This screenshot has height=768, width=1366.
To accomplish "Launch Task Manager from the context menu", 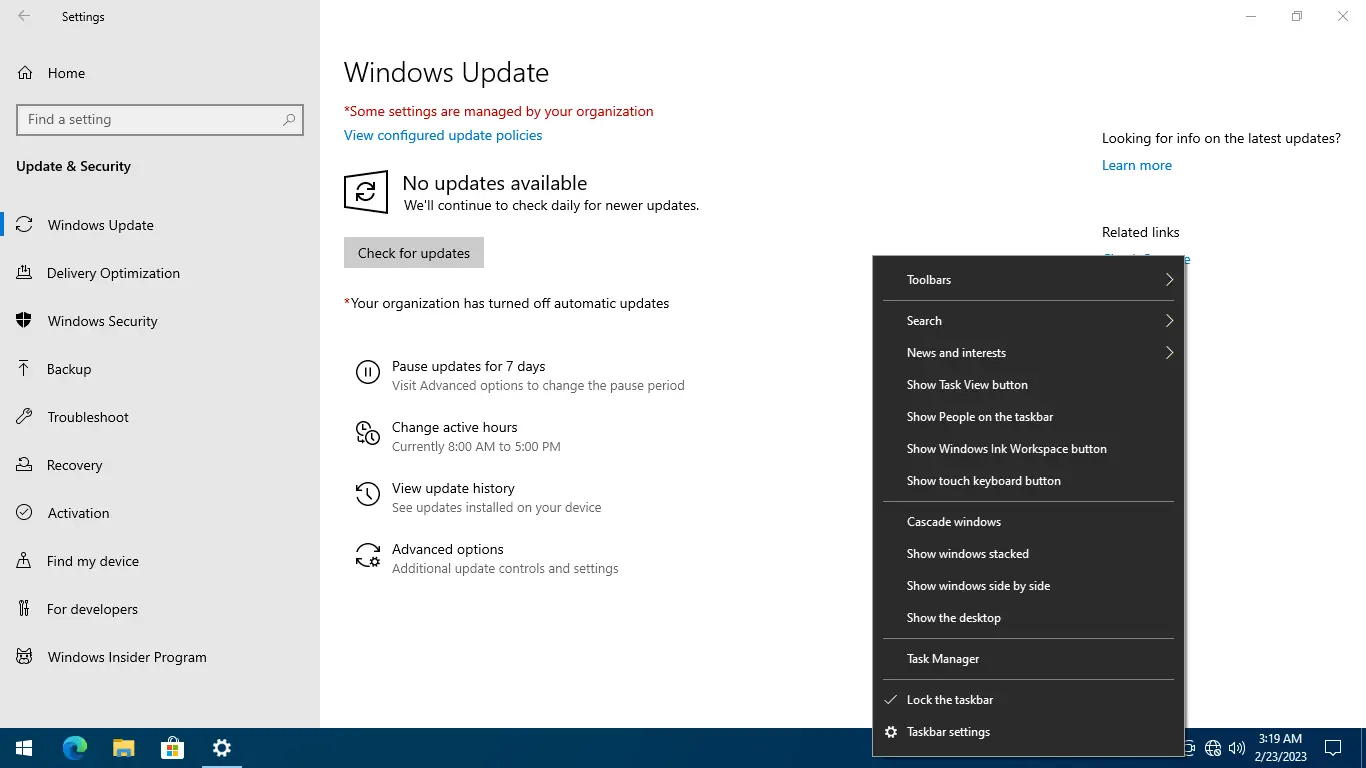I will click(1028, 659).
